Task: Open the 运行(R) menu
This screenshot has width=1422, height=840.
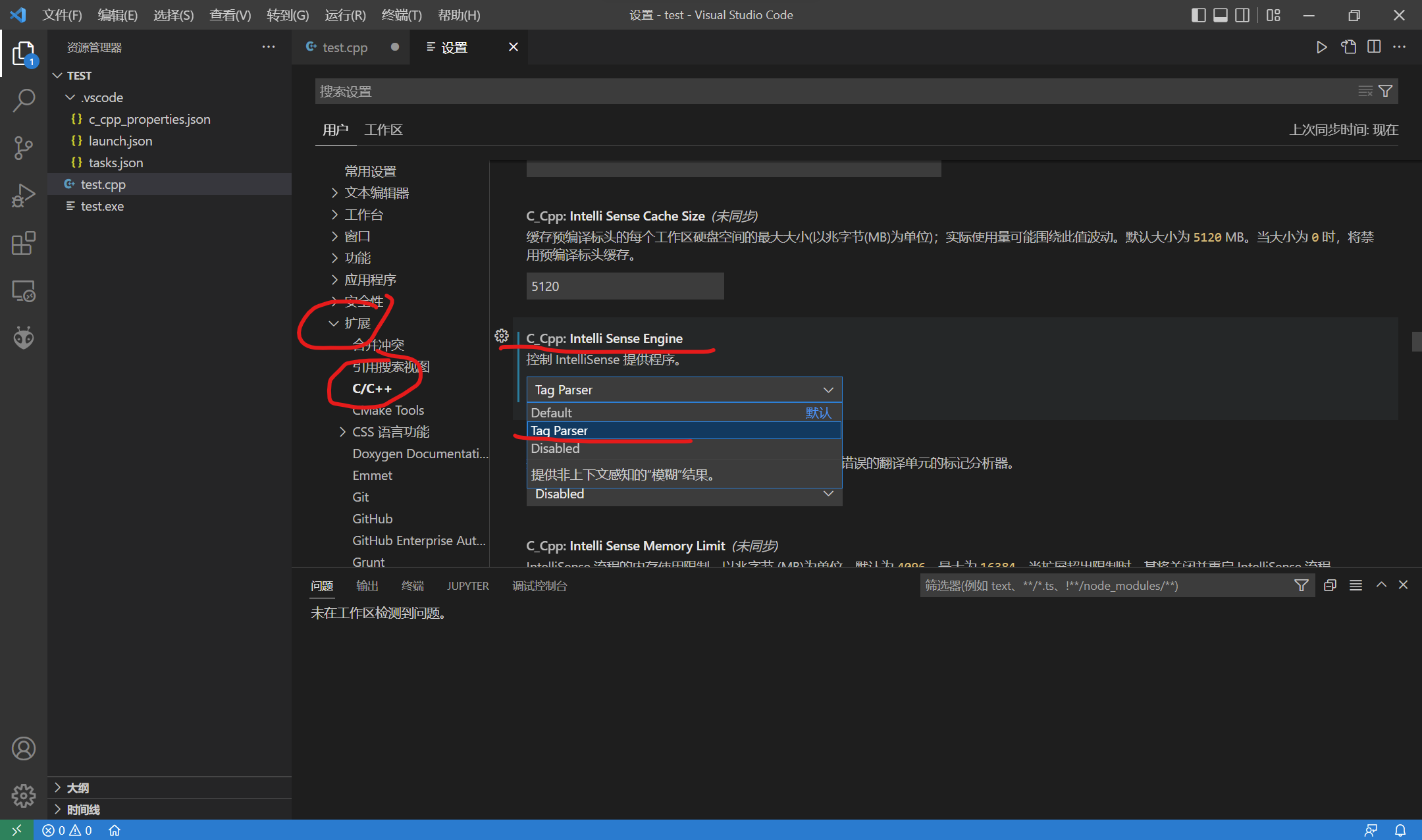Action: (345, 14)
